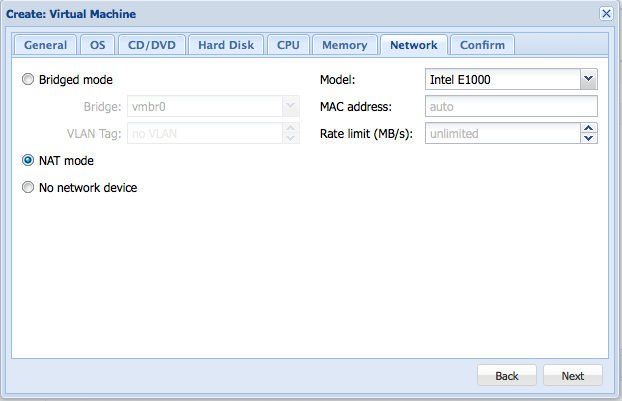This screenshot has height=401, width=622.
Task: Expand the Bridge vmbr0 dropdown
Action: point(291,106)
